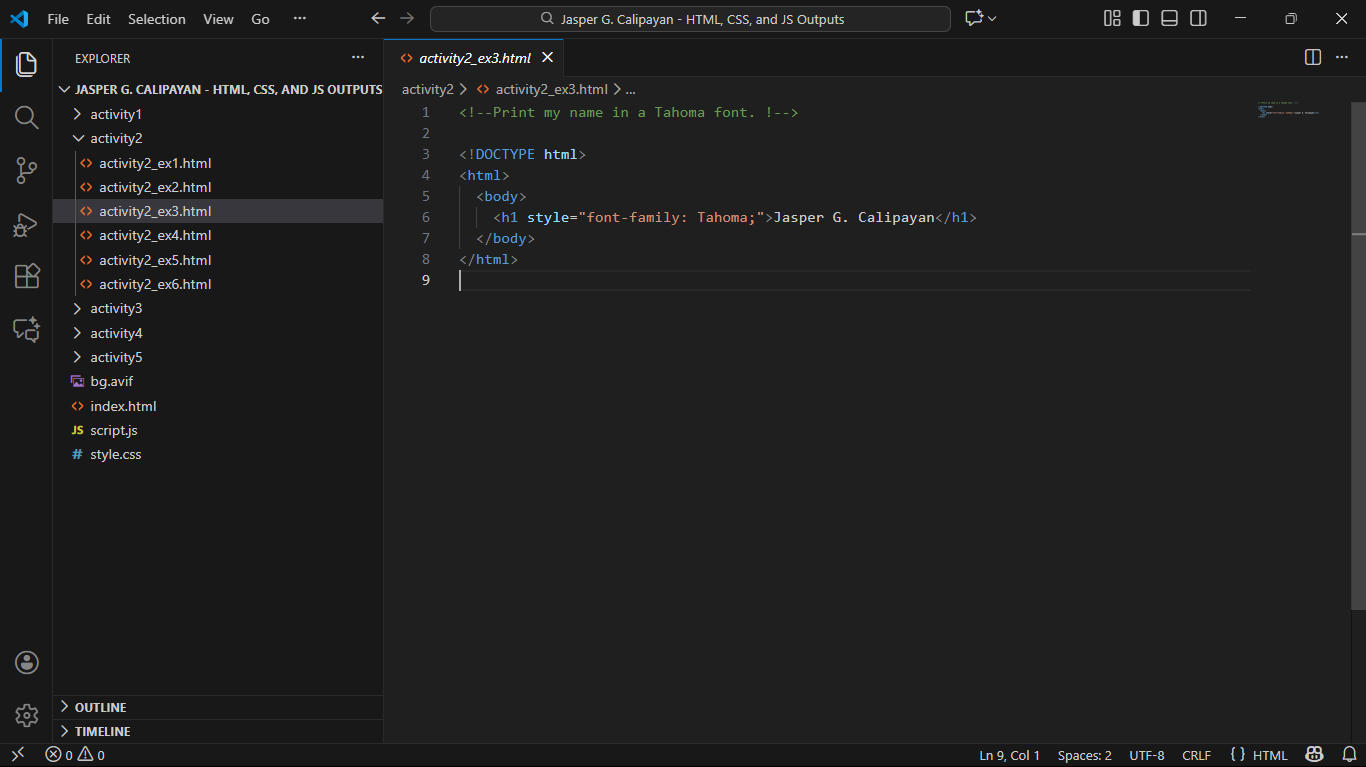The width and height of the screenshot is (1366, 767).
Task: Expand the activity1 folder
Action: 116,114
